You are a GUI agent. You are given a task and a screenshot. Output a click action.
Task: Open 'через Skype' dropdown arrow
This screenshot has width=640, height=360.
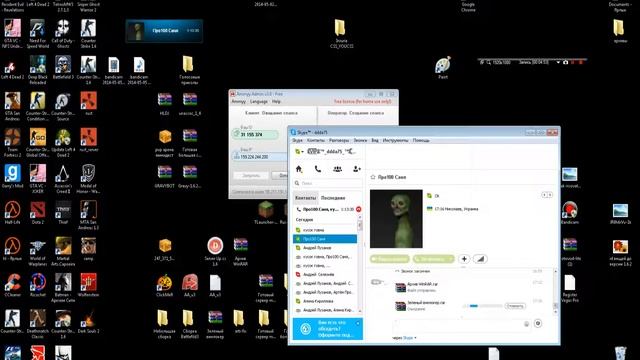tap(416, 338)
